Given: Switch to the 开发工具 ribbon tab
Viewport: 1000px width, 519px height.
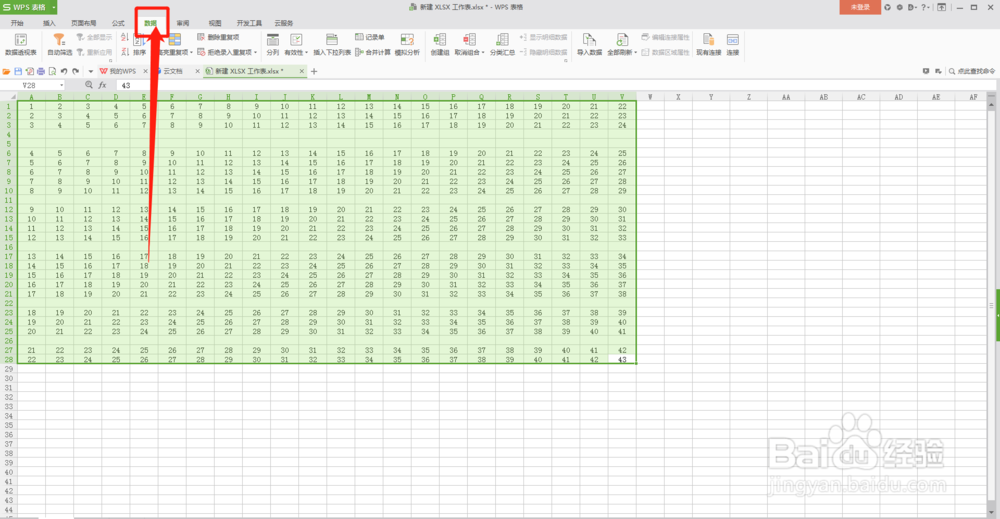Looking at the screenshot, I should coord(249,23).
